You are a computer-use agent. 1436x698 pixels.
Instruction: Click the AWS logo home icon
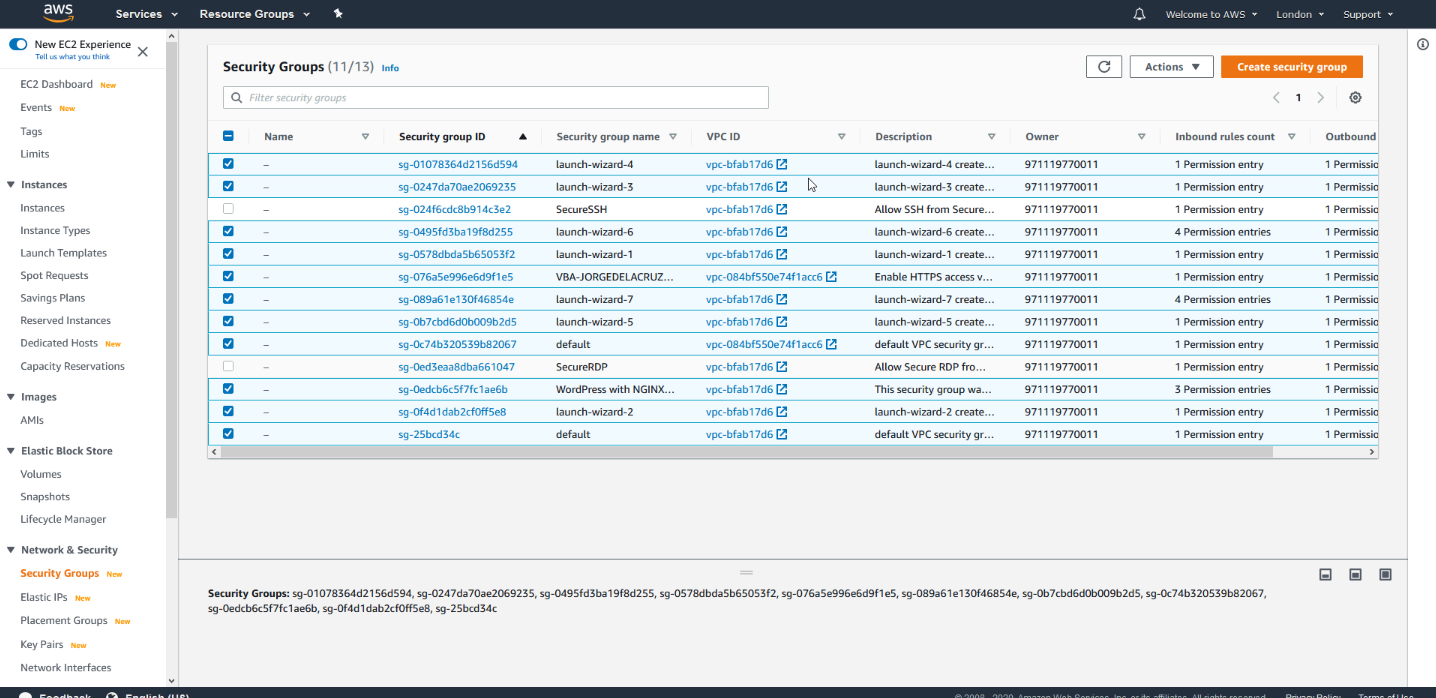[59, 14]
